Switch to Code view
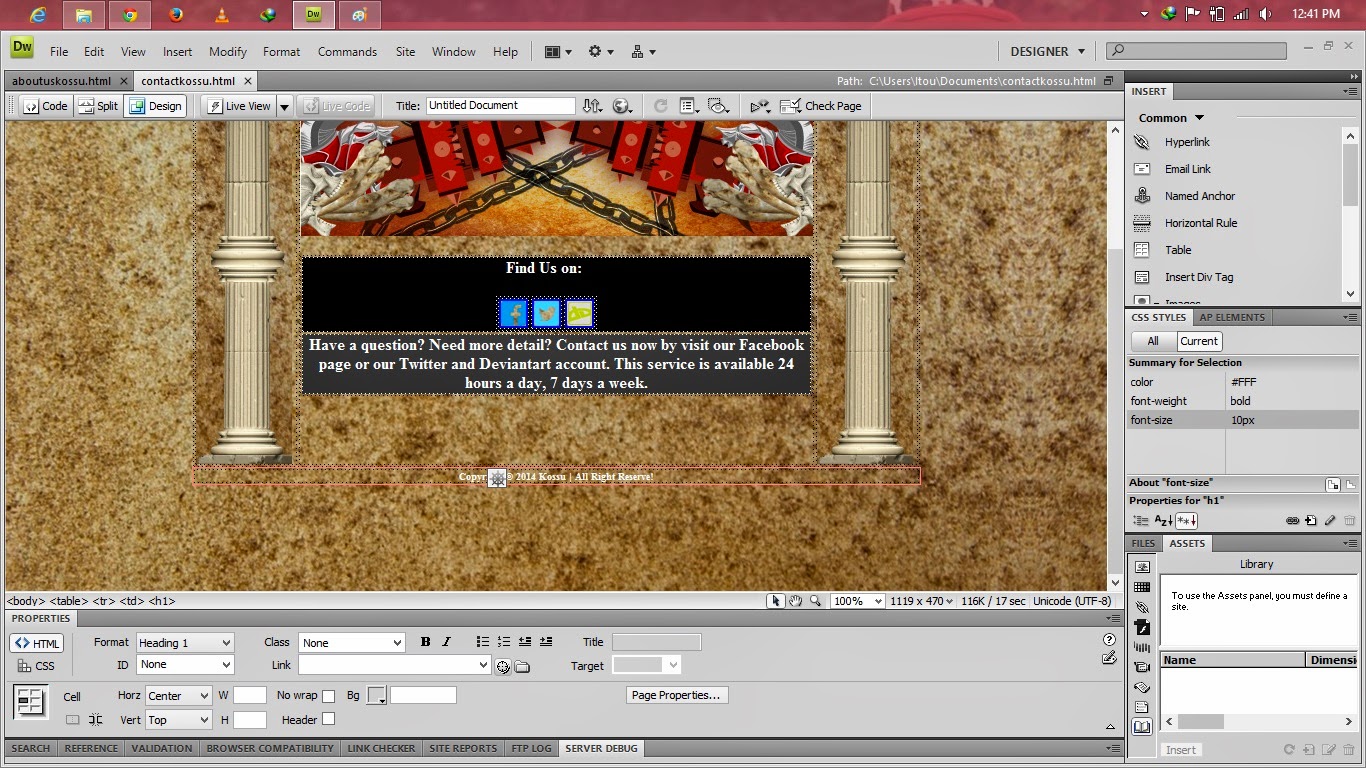 coord(45,106)
